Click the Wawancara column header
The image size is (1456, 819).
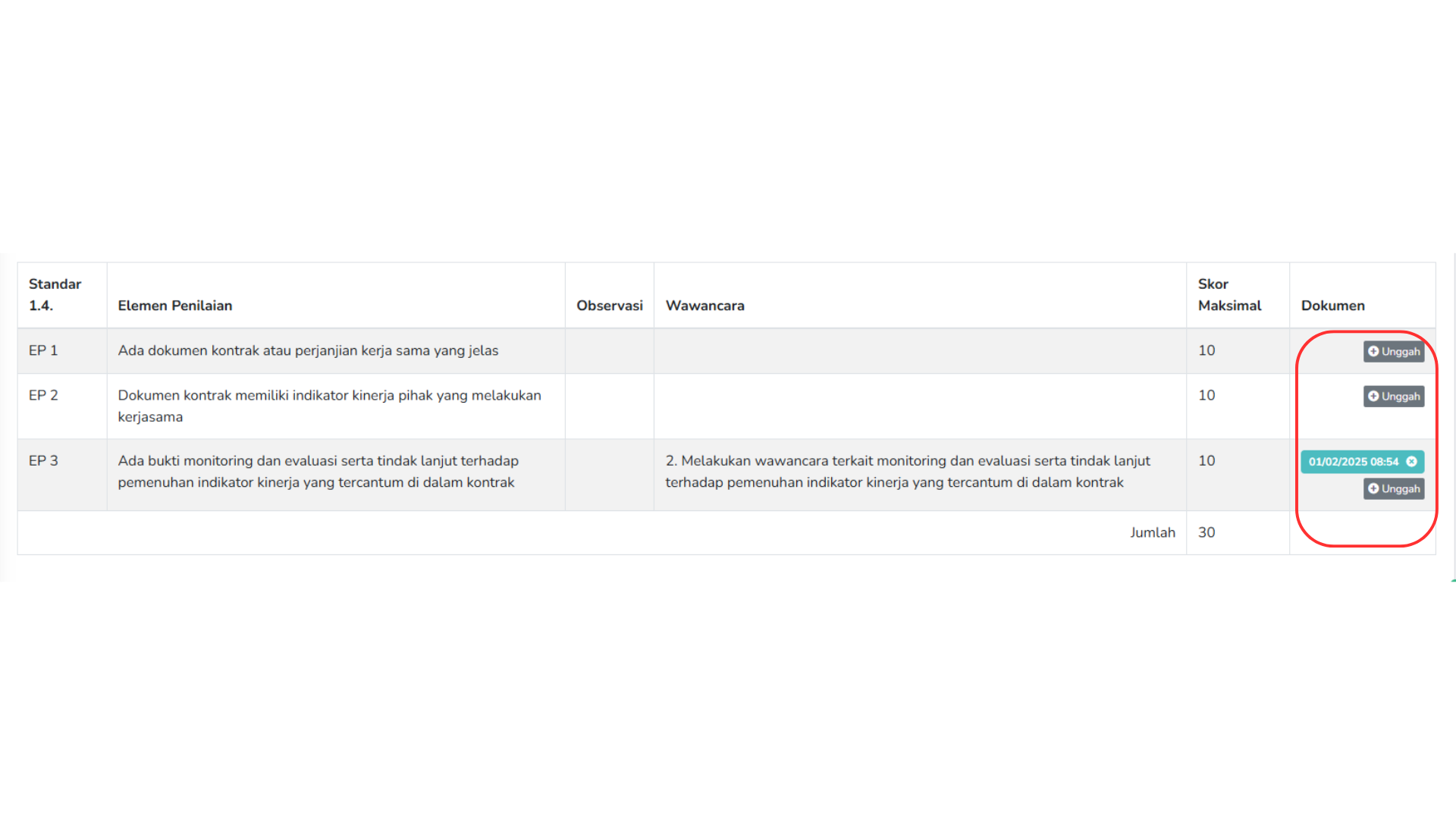pos(704,306)
